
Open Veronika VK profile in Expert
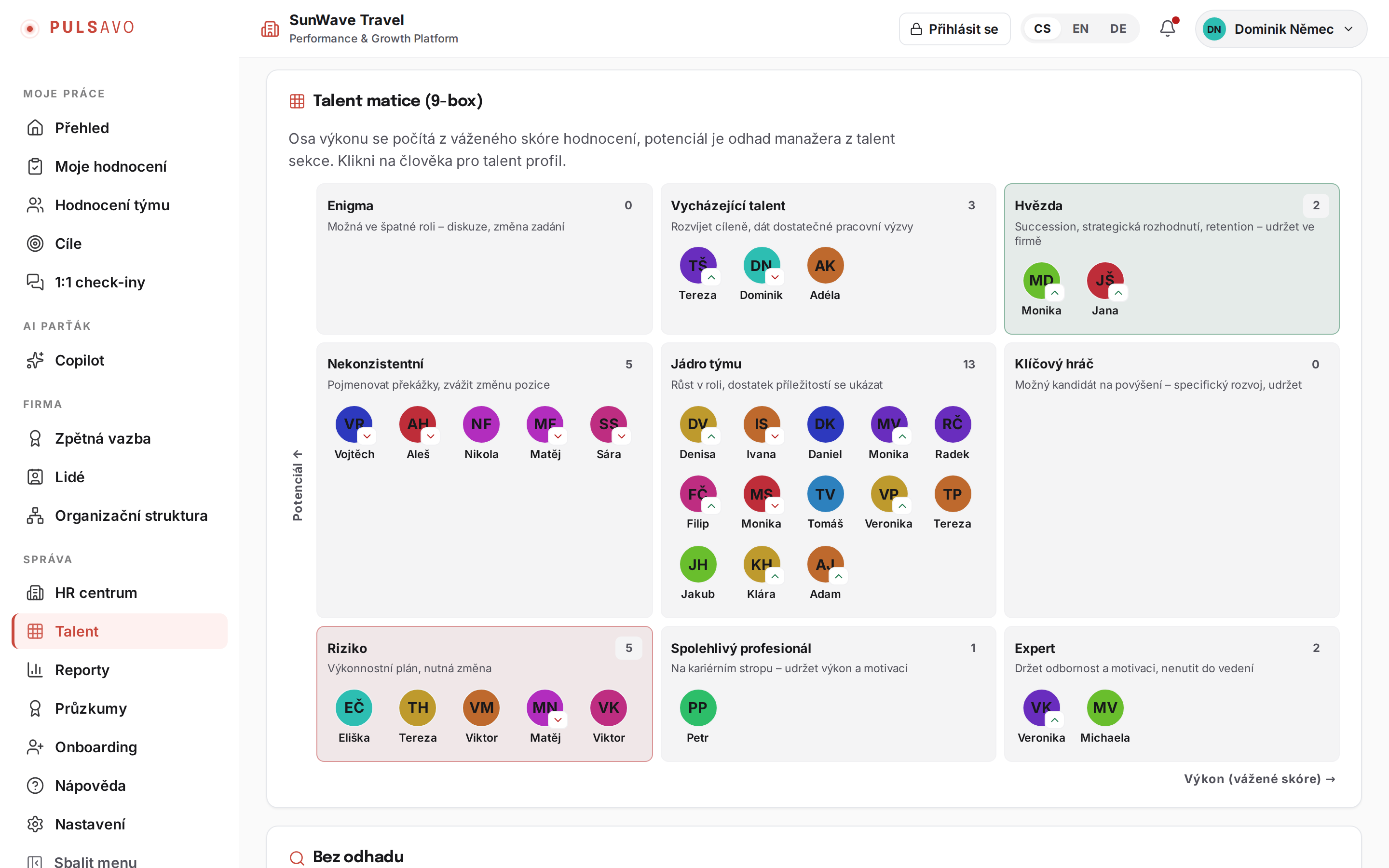pos(1041,717)
